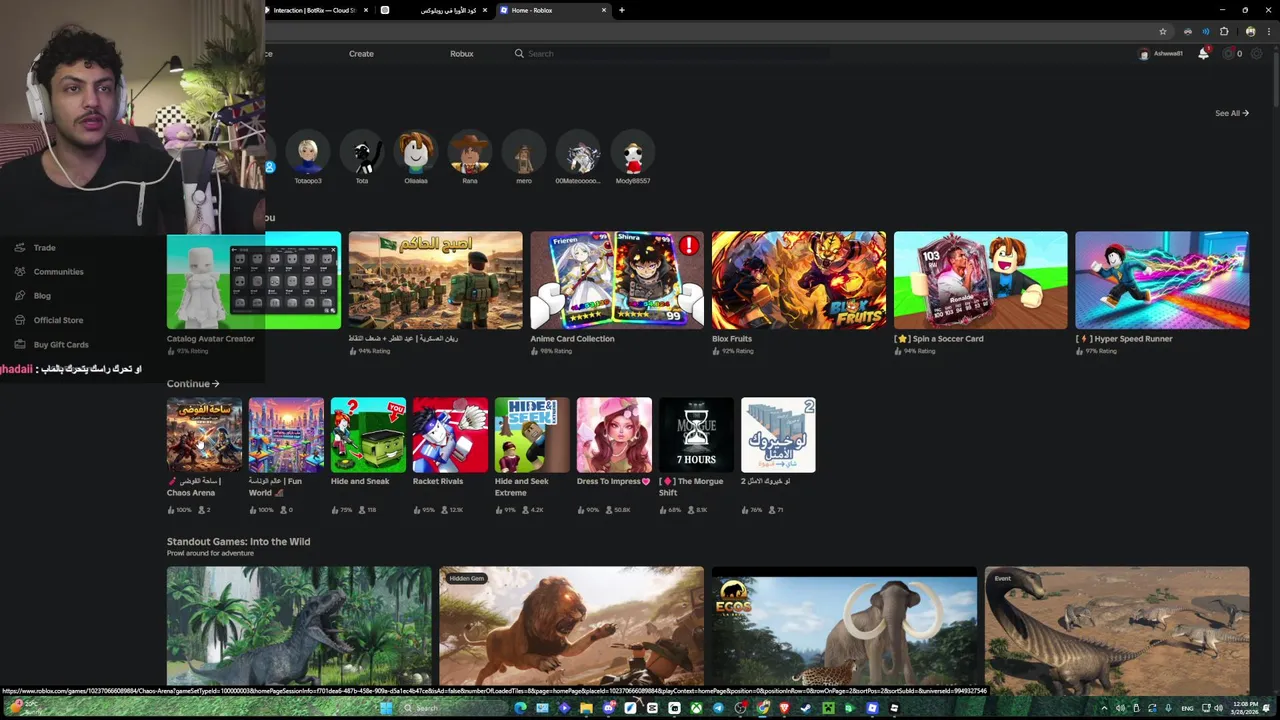Open Anime Card Collection title link
Image resolution: width=1280 pixels, height=720 pixels.
pos(572,339)
